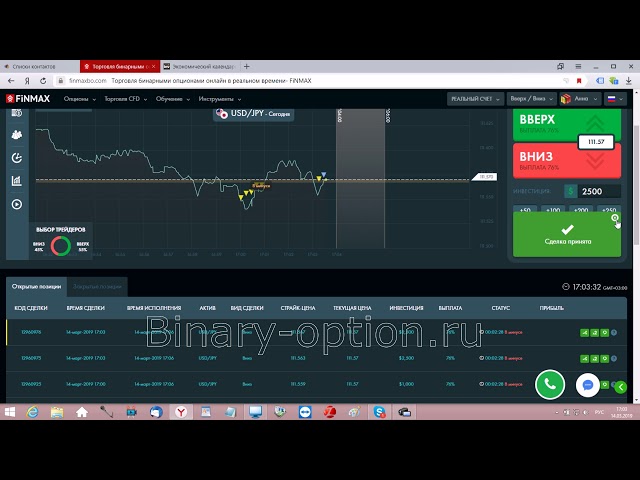Open the Опционы menu

78,99
